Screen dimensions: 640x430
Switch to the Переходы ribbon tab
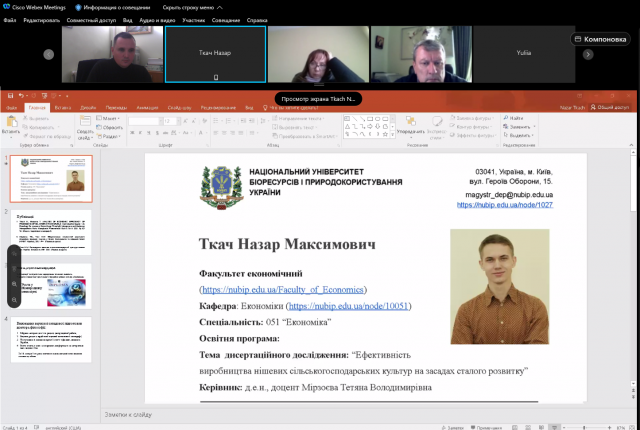click(116, 108)
